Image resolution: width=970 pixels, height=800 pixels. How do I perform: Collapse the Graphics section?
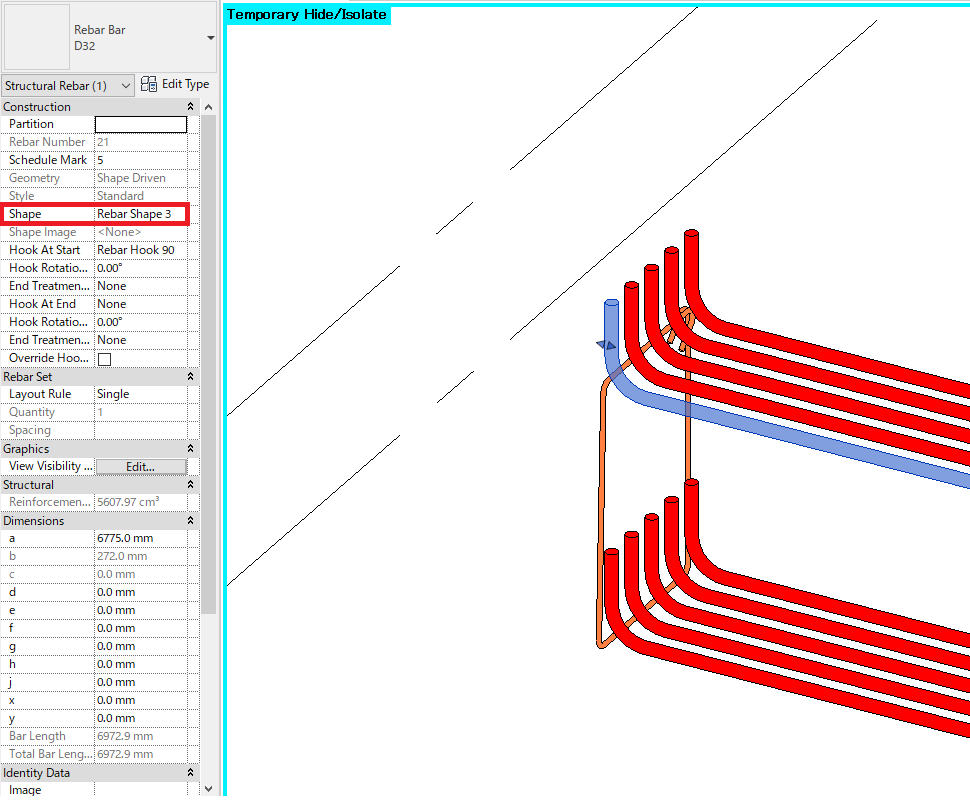click(x=188, y=448)
